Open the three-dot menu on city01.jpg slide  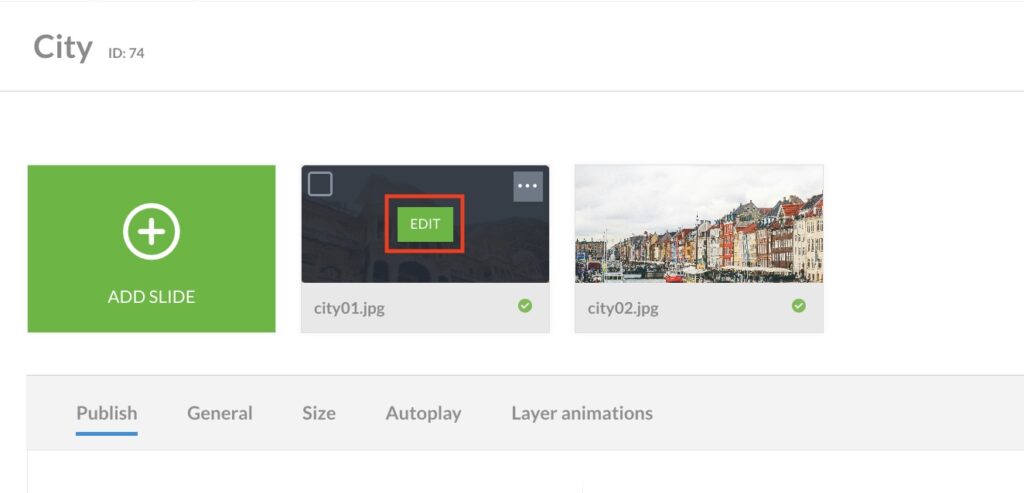[x=528, y=186]
